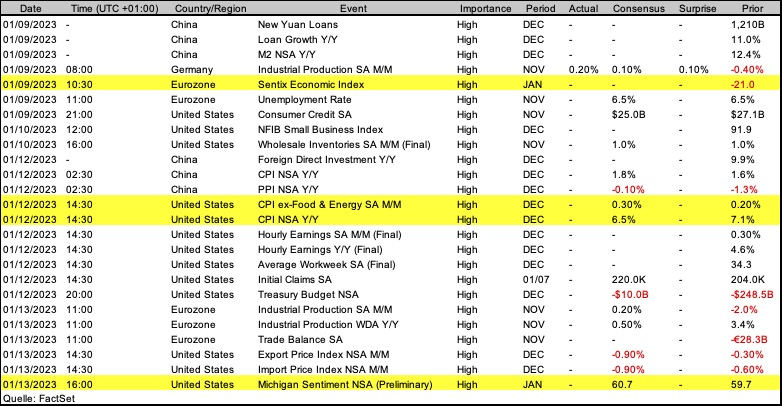This screenshot has height=406, width=782.
Task: Select Industrial Production WDA Y/Y event
Action: point(328,324)
